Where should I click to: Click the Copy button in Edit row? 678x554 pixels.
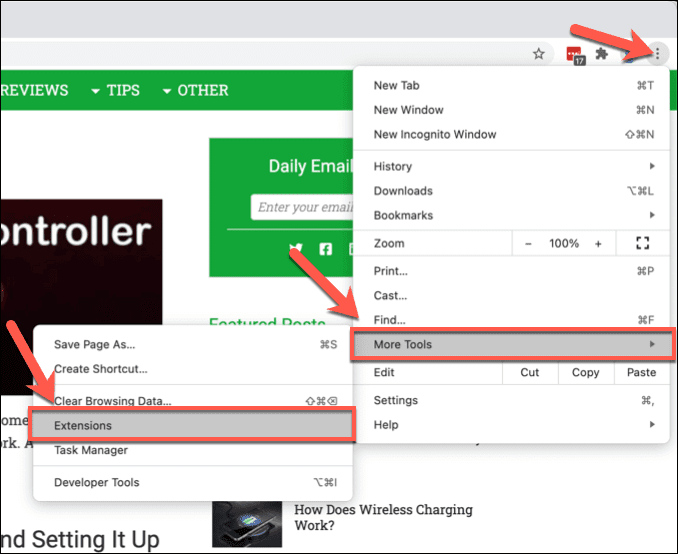pyautogui.click(x=585, y=372)
